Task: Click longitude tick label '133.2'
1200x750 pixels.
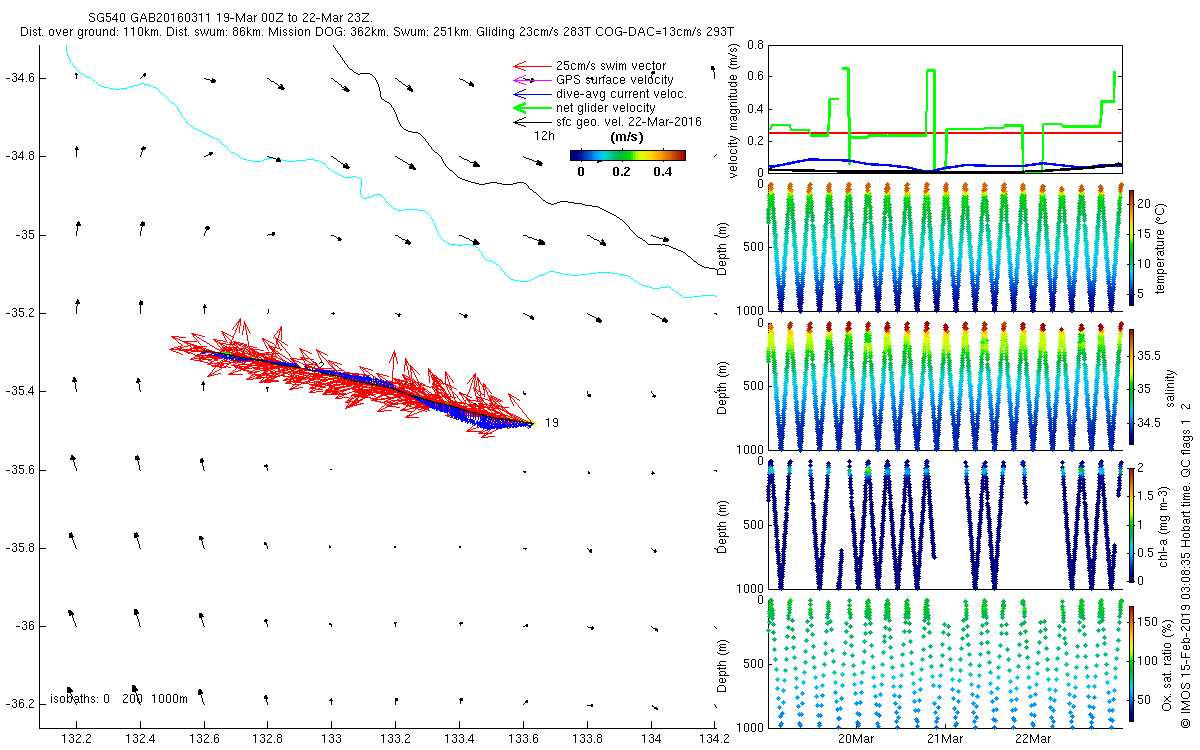Action: [x=396, y=738]
